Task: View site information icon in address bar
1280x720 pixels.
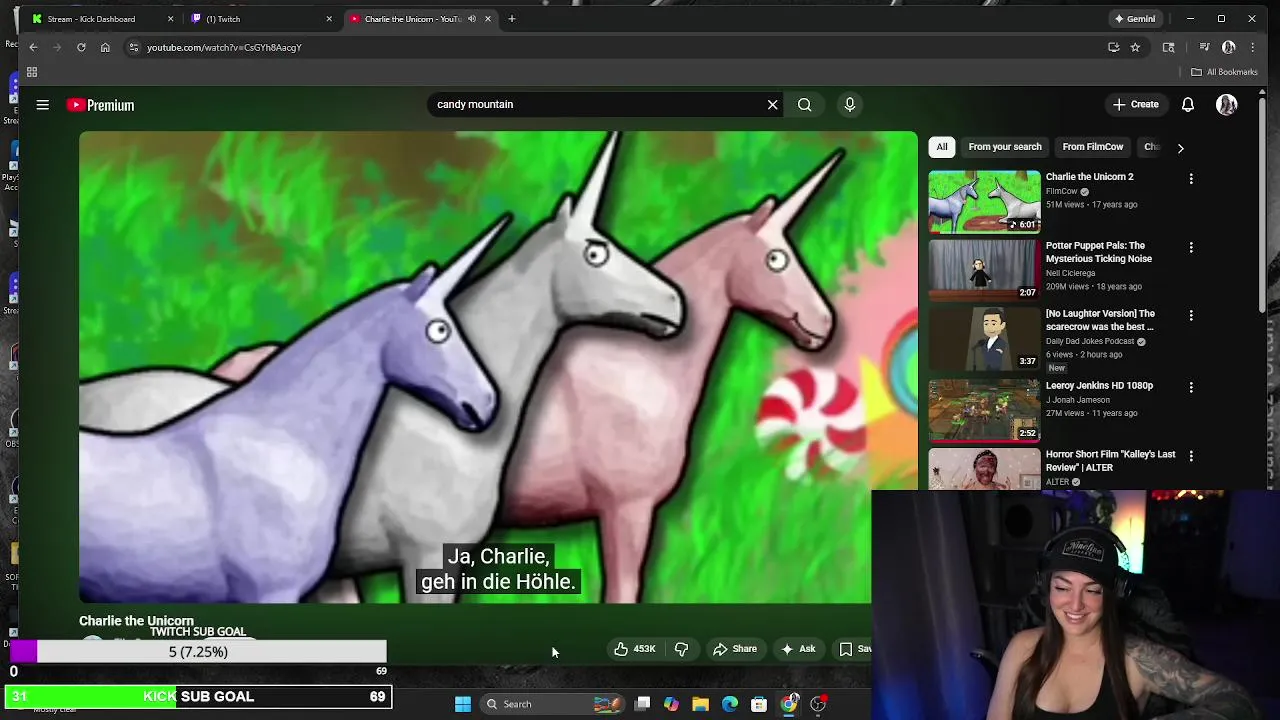Action: pos(134,47)
